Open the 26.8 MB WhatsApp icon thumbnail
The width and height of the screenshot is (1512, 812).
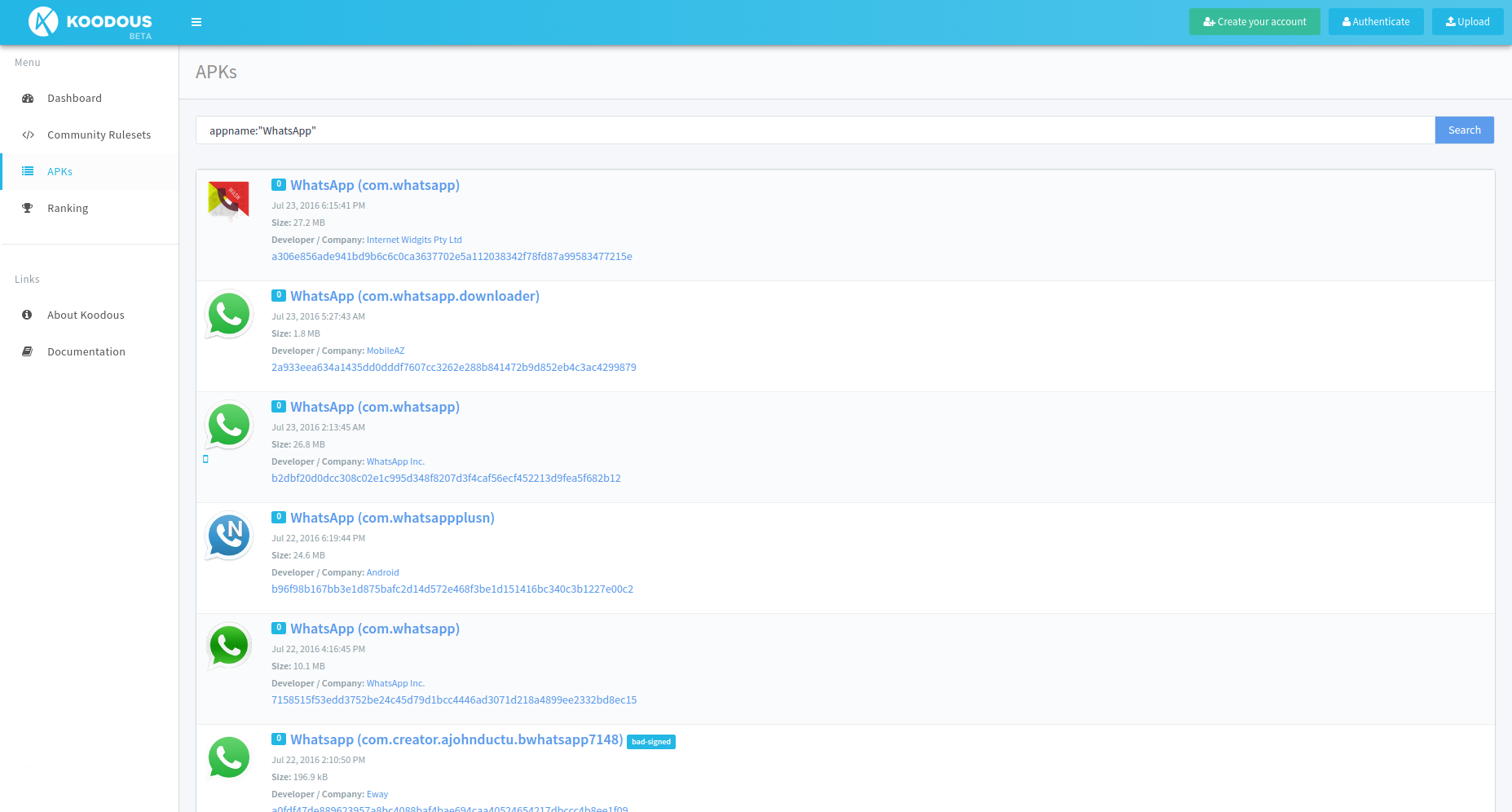point(229,425)
